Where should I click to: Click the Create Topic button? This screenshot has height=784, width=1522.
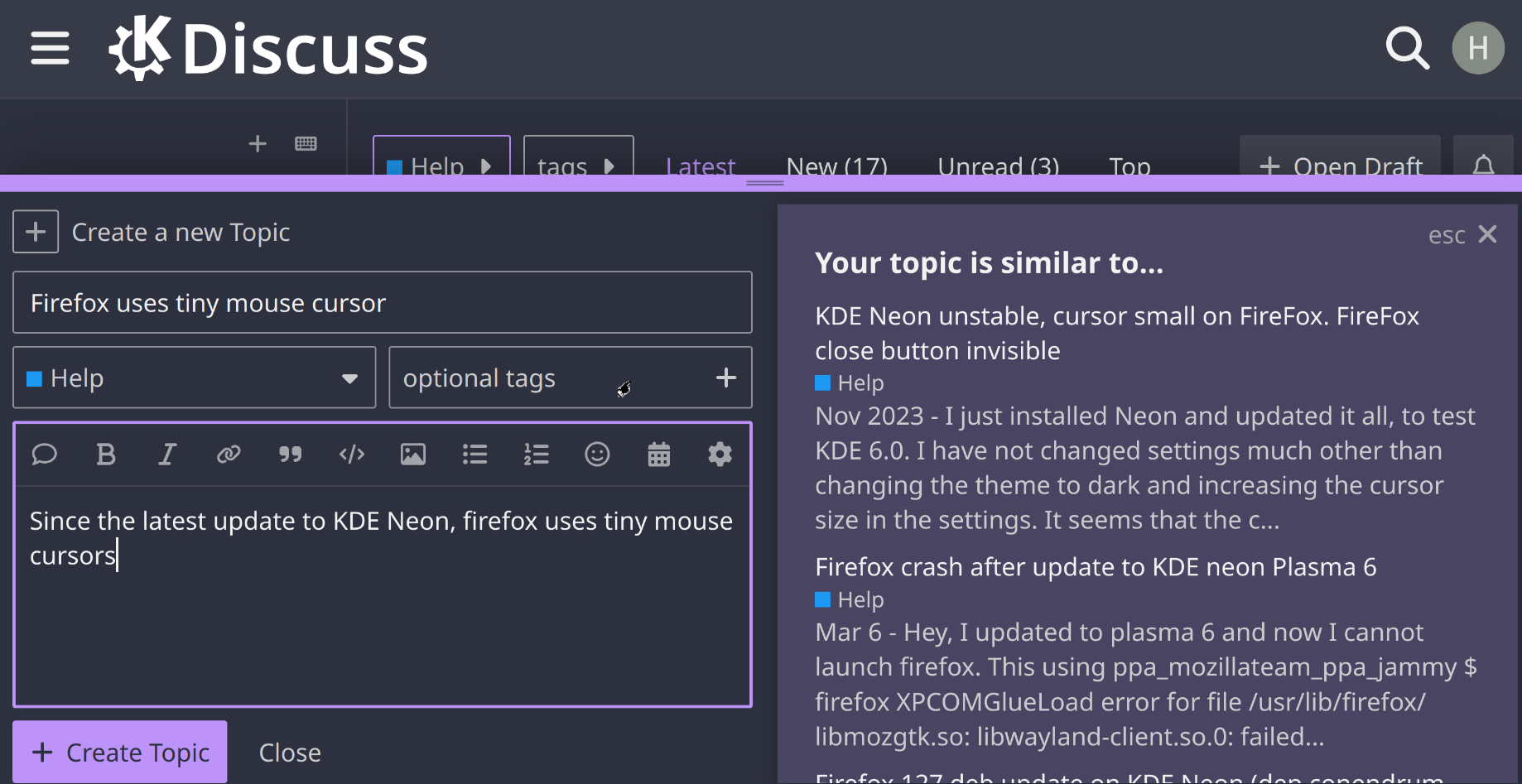(x=120, y=752)
